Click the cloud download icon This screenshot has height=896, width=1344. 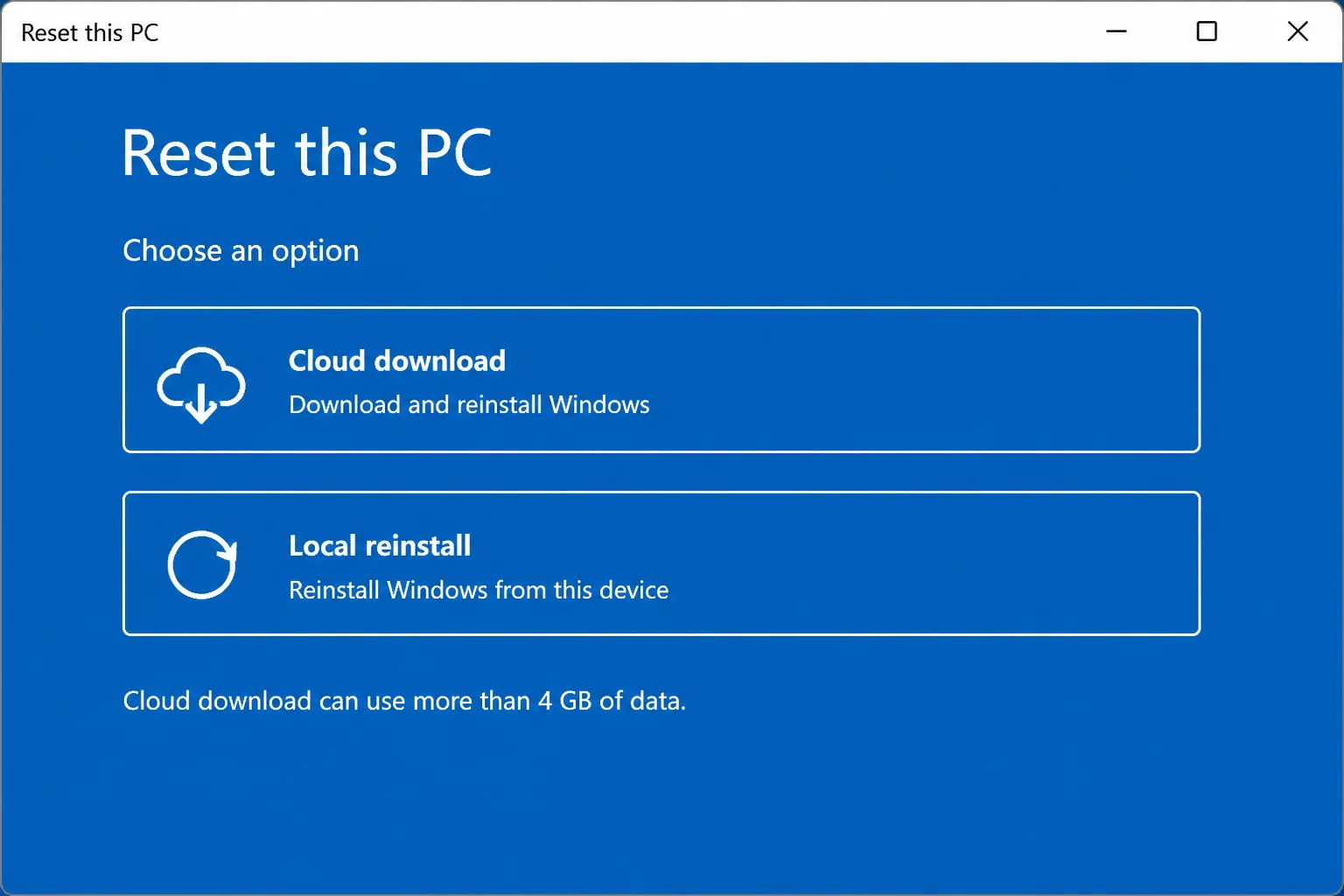201,384
